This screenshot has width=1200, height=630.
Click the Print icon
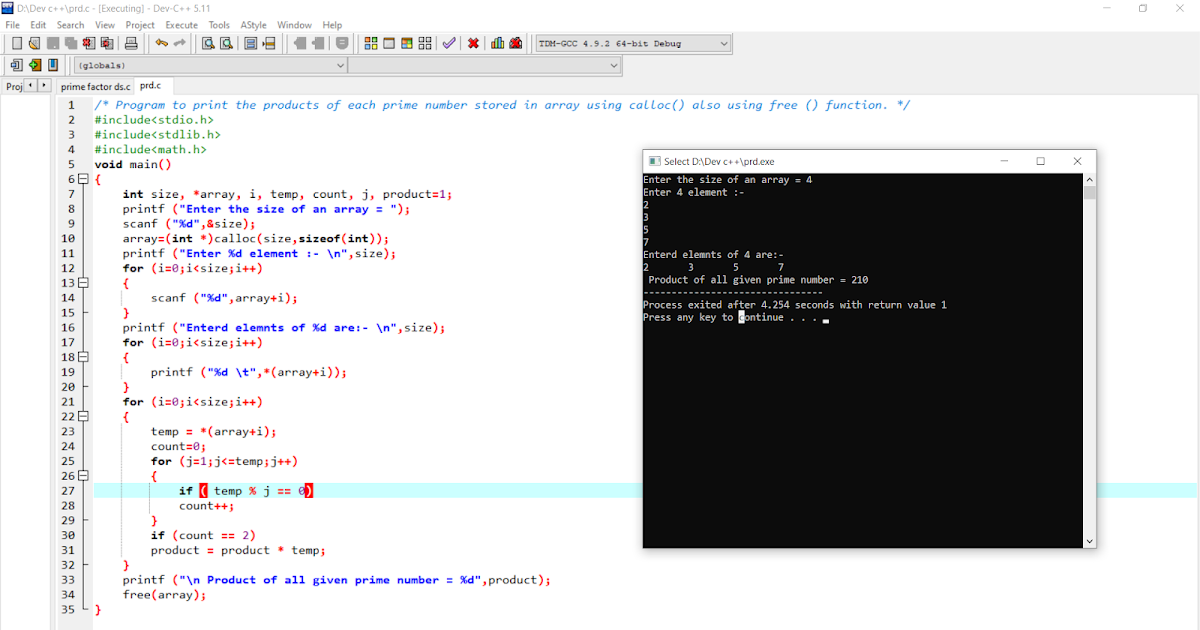click(130, 42)
